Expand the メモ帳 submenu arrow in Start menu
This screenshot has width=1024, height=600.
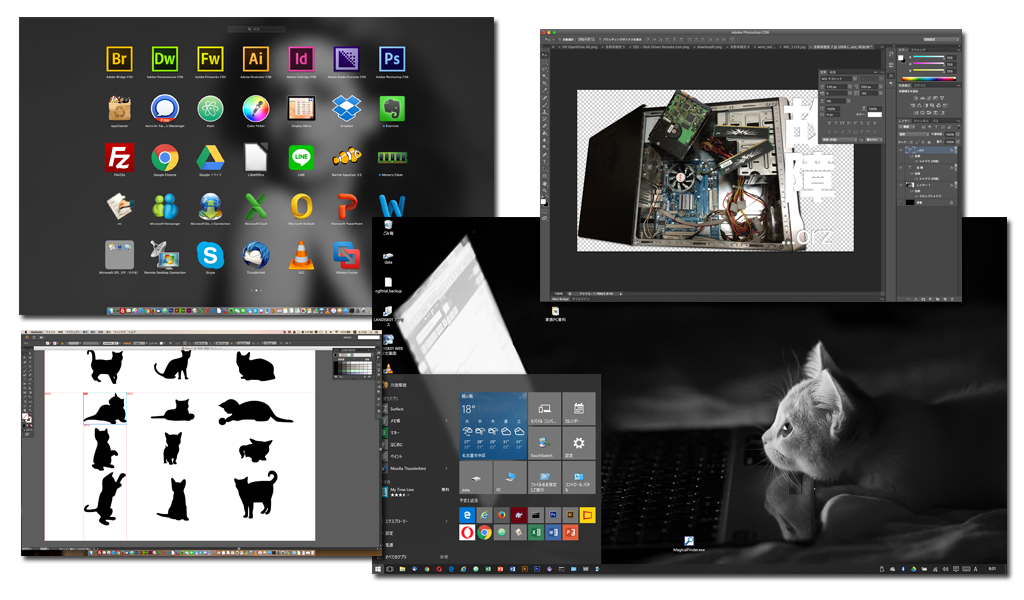pyautogui.click(x=446, y=421)
